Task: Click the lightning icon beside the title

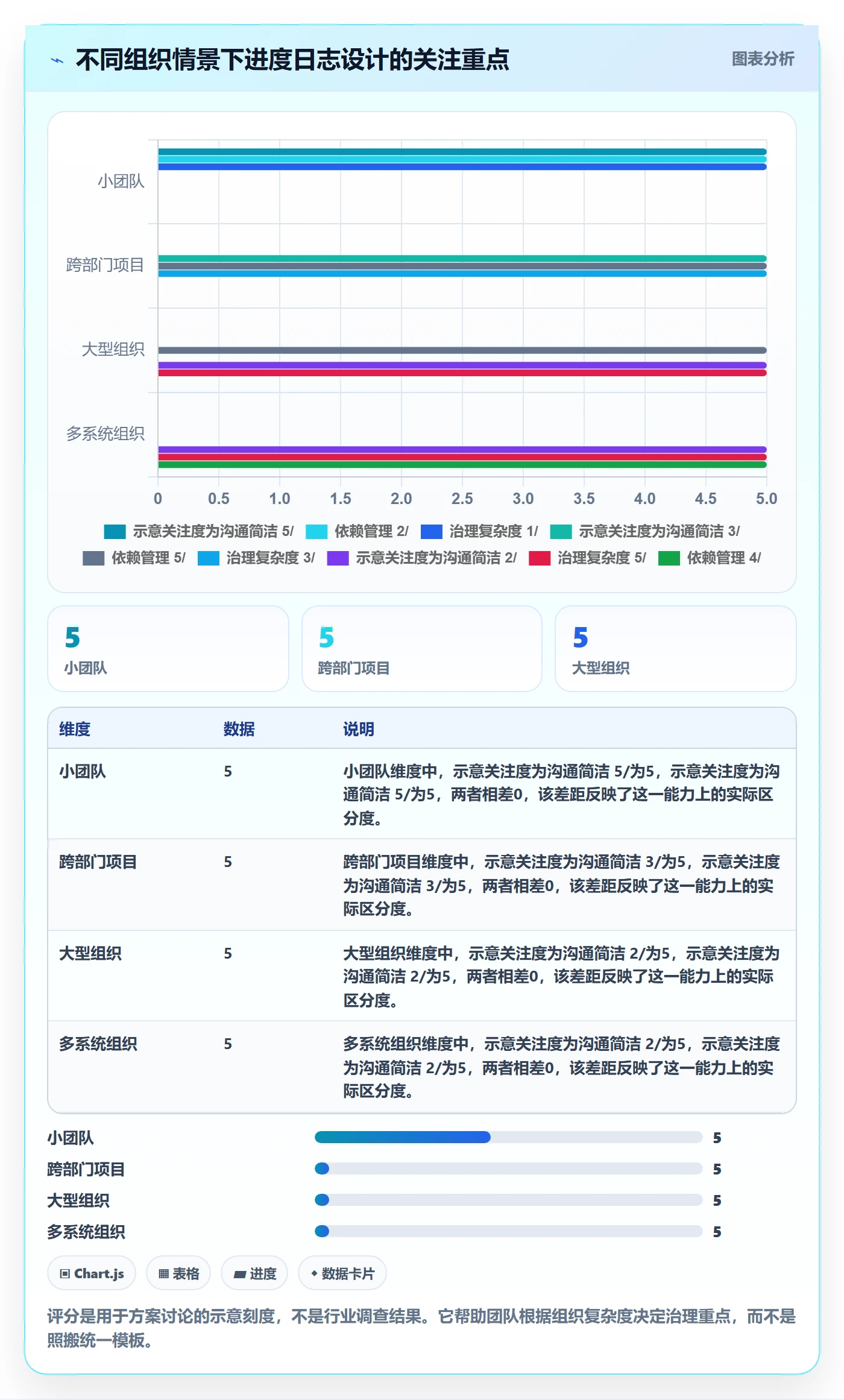Action: click(x=57, y=60)
